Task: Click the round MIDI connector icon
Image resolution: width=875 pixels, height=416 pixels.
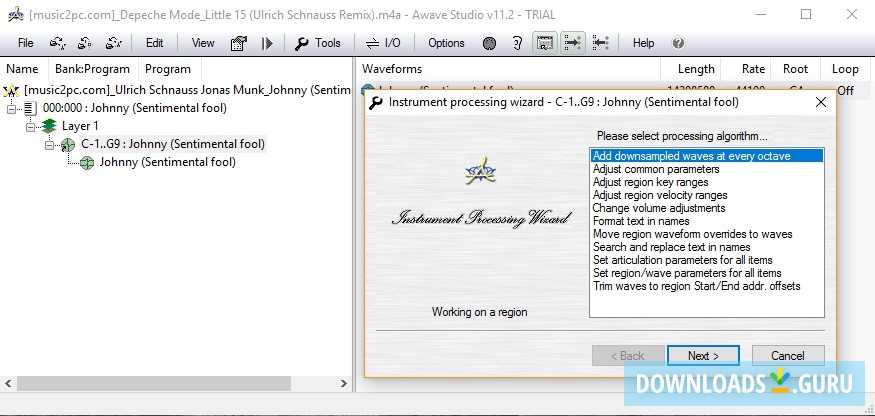Action: (489, 44)
